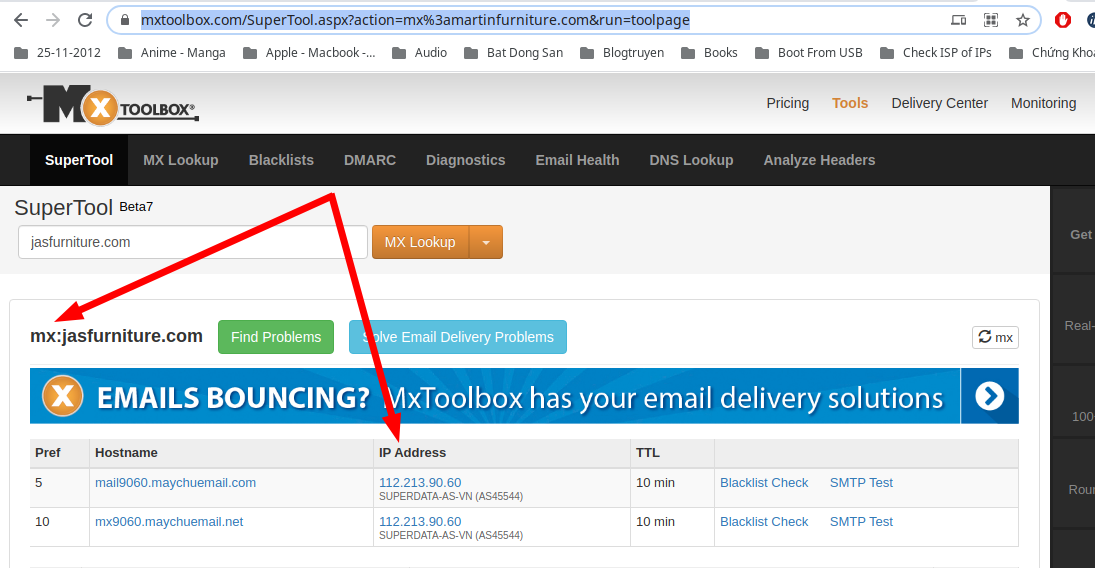Open the Pricing page
Viewport: 1095px width, 568px height.
(787, 103)
